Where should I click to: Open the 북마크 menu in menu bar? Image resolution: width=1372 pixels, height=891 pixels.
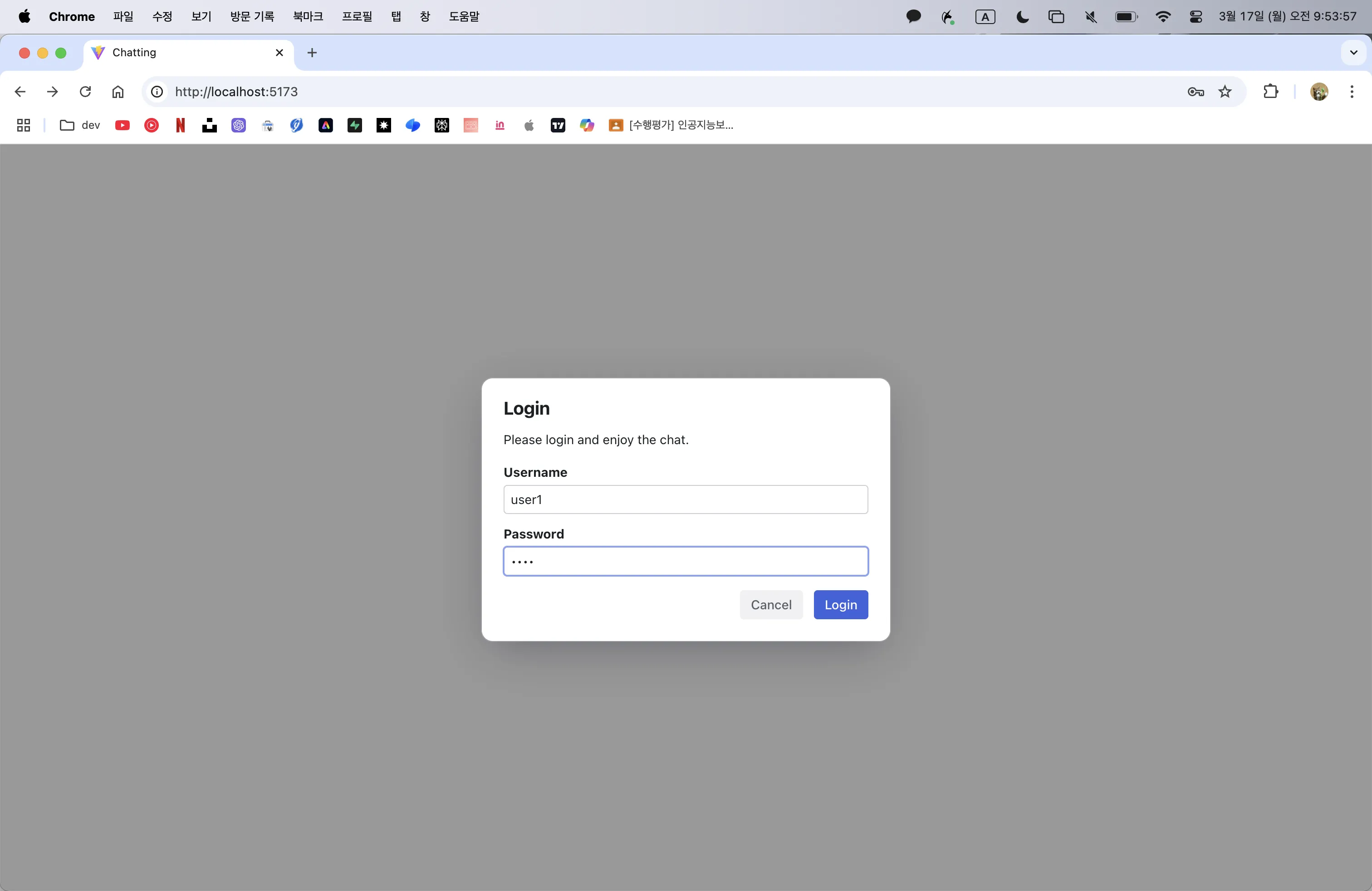click(308, 16)
